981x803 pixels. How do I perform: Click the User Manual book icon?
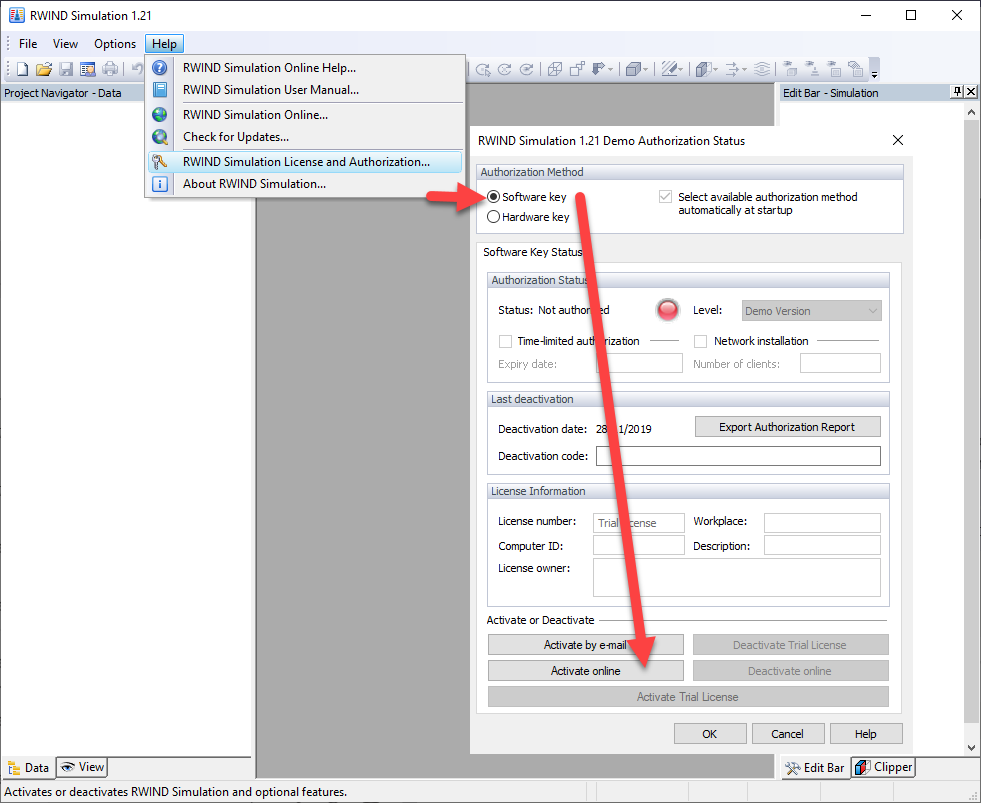160,90
